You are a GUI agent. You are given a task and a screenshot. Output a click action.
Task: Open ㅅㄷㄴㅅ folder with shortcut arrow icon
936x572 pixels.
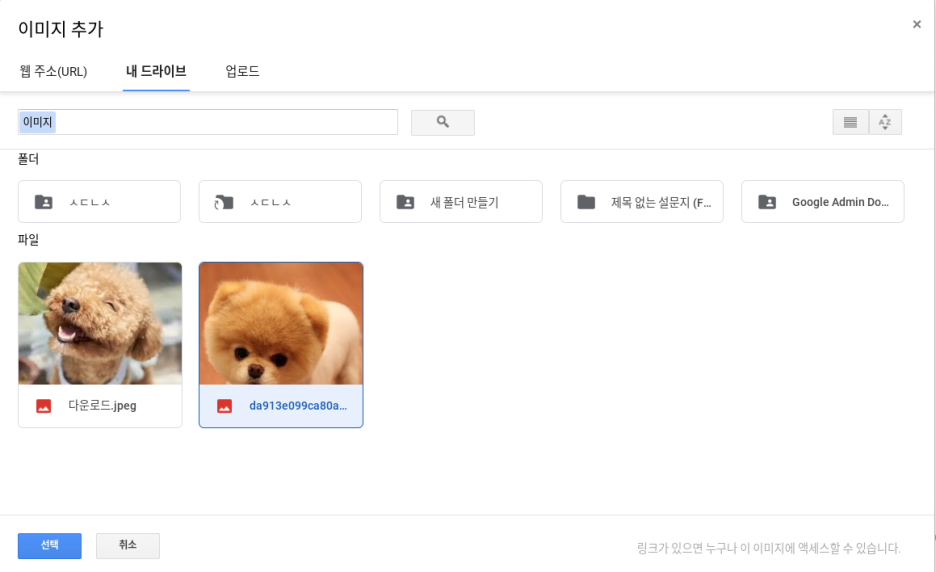(x=280, y=202)
